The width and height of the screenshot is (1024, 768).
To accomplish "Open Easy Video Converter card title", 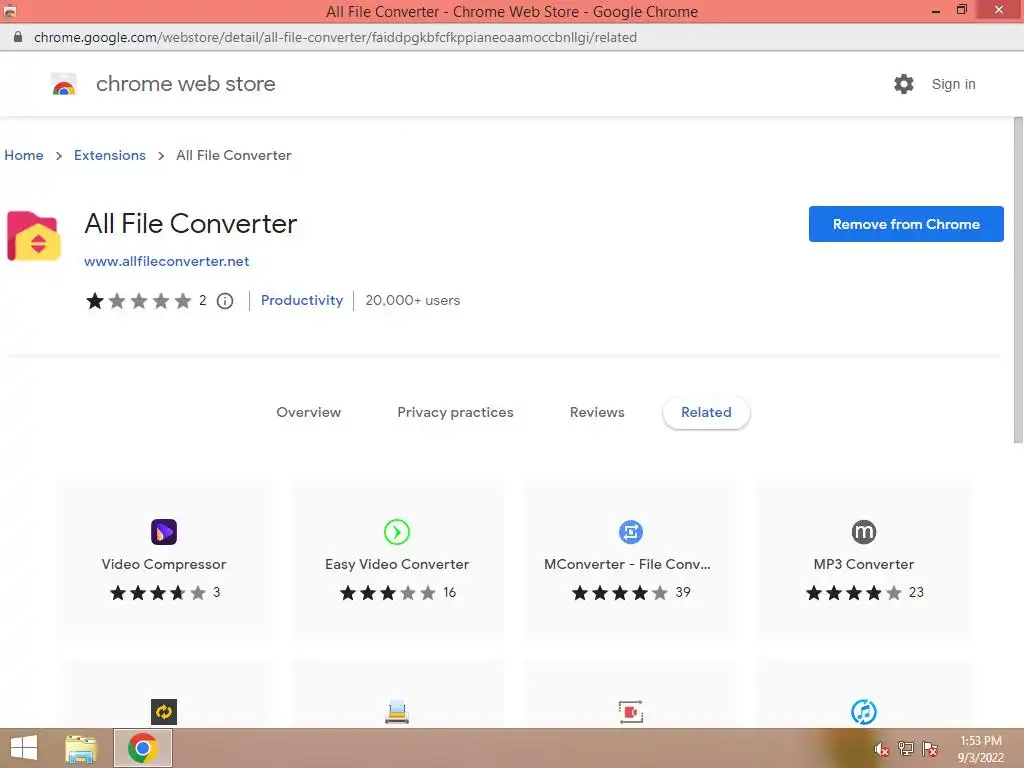I will pyautogui.click(x=397, y=564).
